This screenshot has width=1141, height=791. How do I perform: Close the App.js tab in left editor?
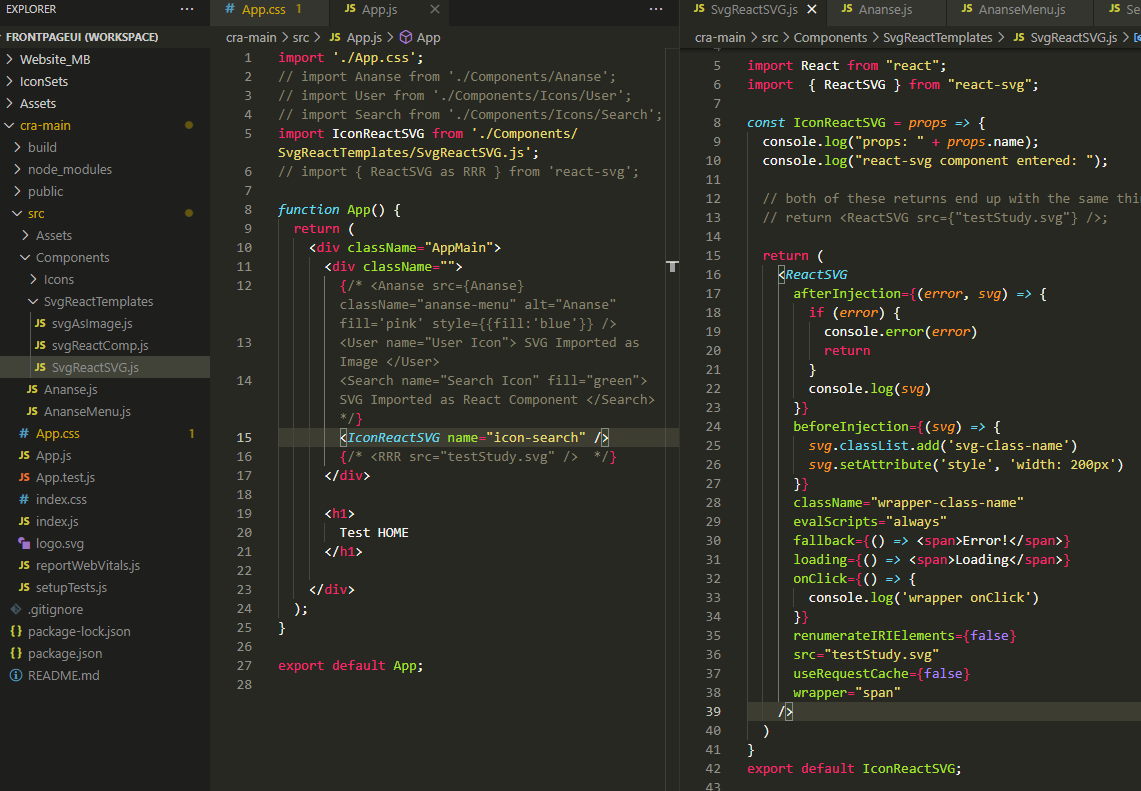434,9
